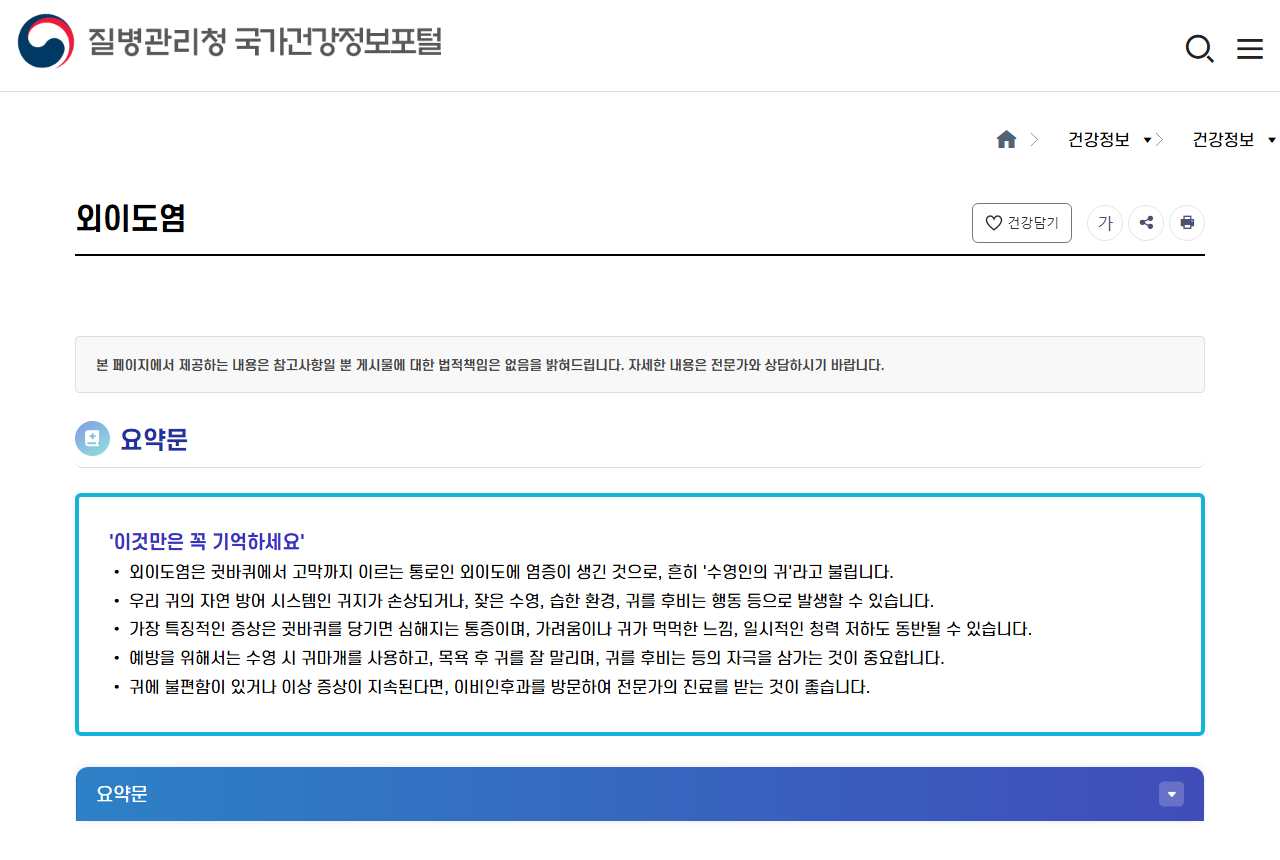Collapse the blue 요약문 bar with its arrow
Screen dimensions: 1280x860
[x=1171, y=794]
